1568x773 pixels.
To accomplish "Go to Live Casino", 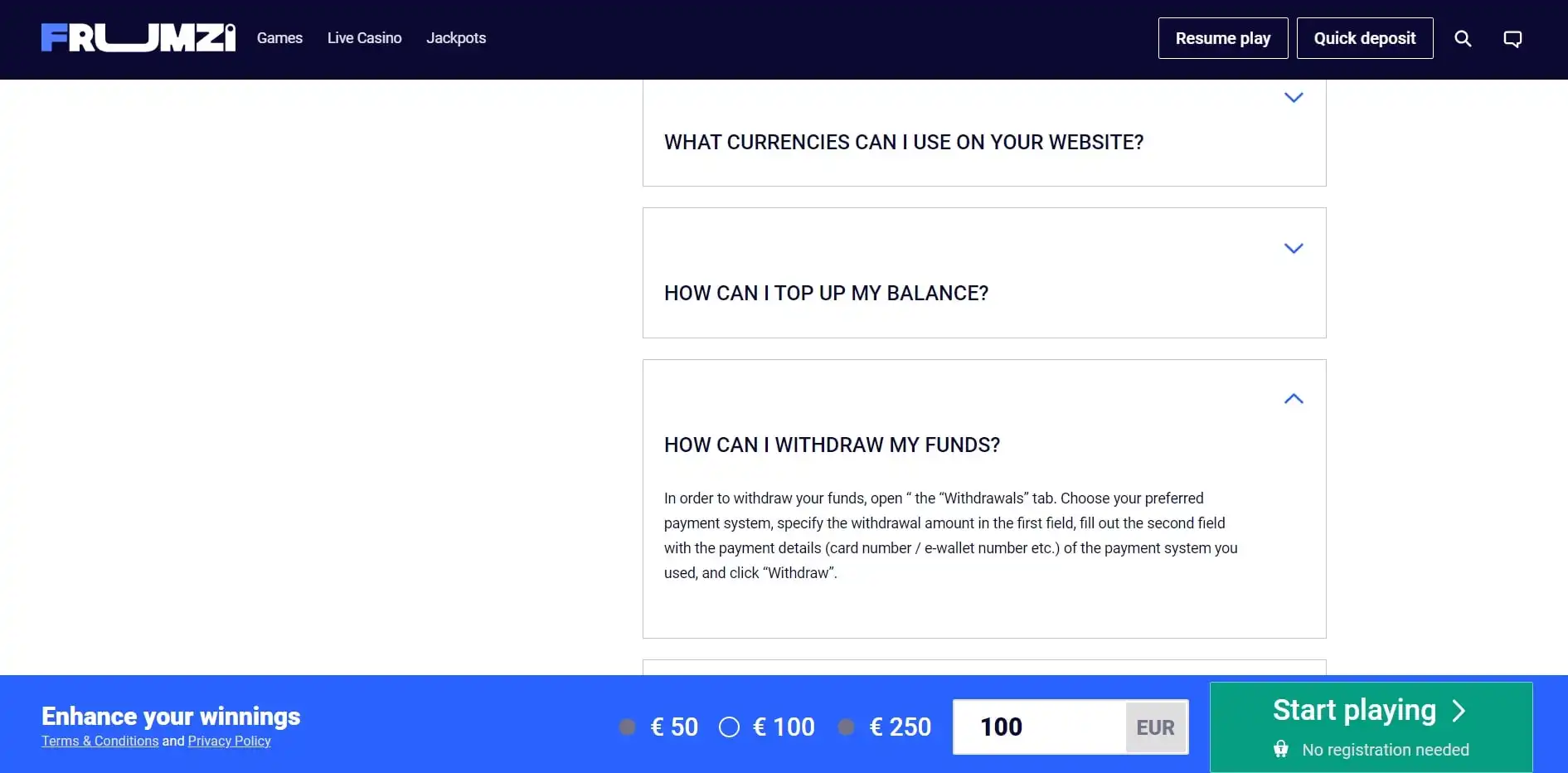I will pyautogui.click(x=364, y=38).
